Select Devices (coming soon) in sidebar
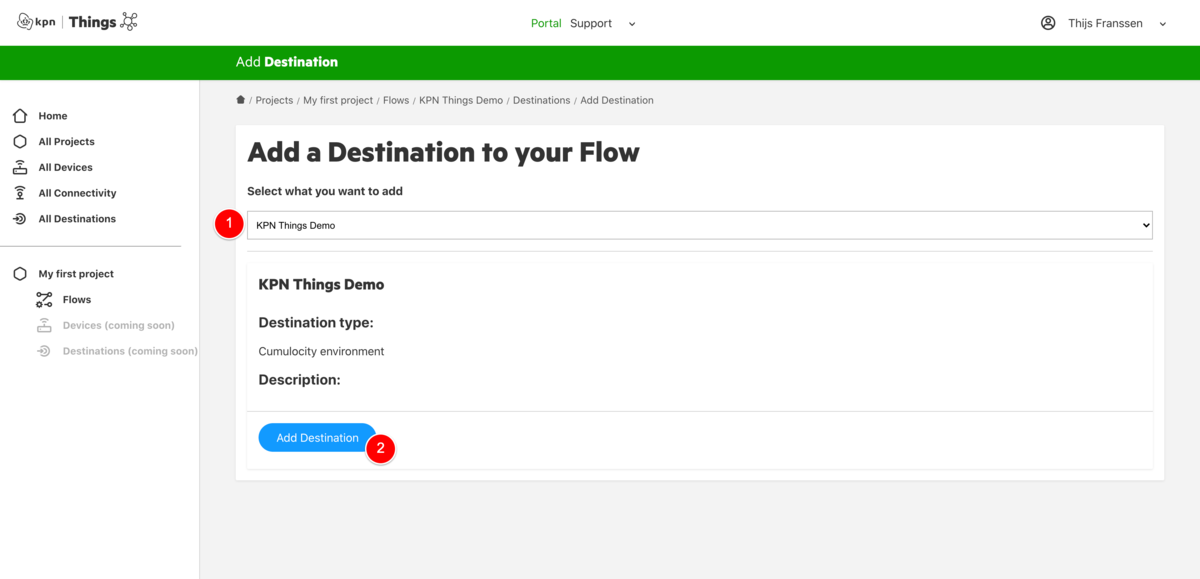Viewport: 1200px width, 579px height. point(119,325)
